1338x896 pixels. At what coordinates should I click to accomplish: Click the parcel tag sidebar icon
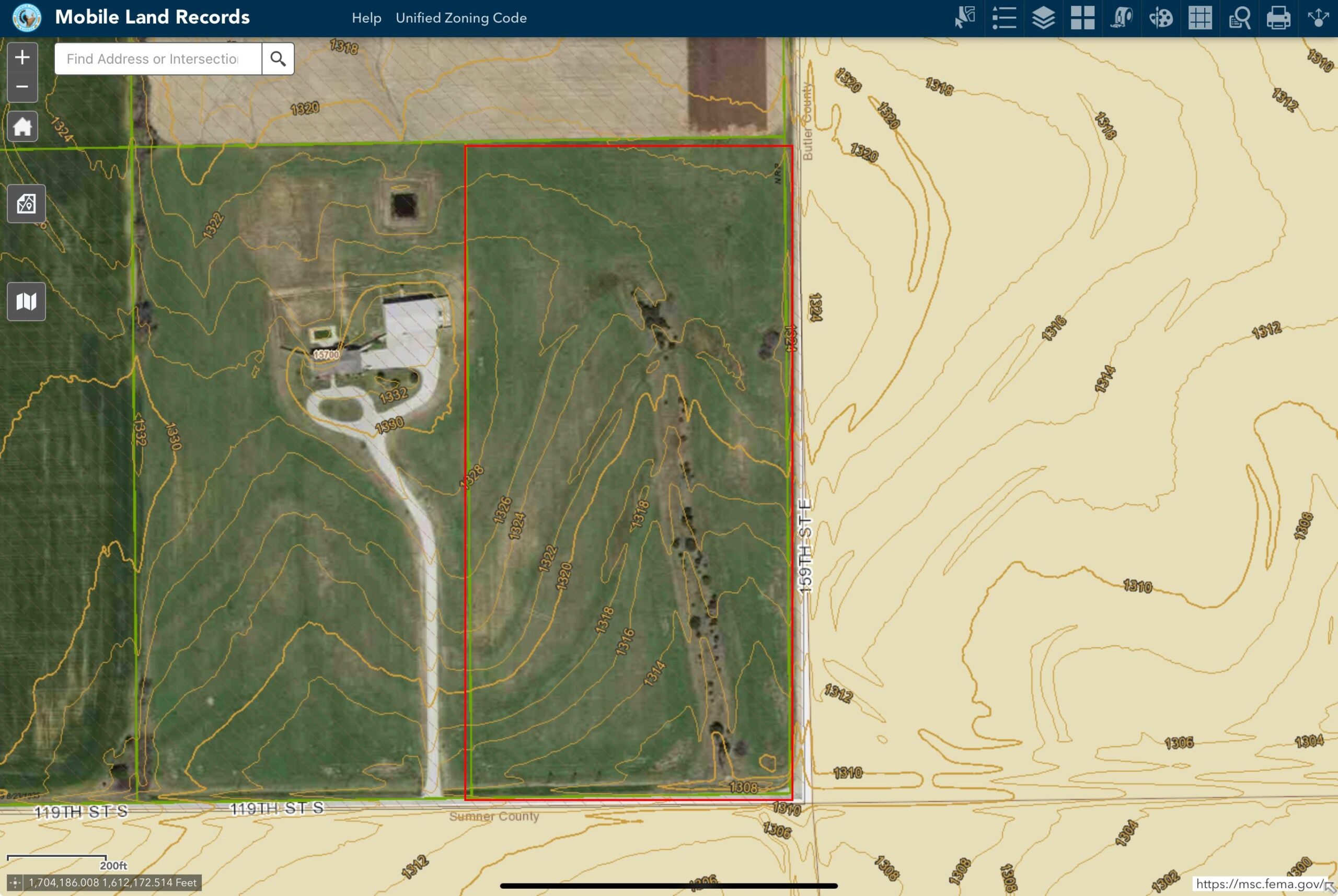[x=26, y=204]
